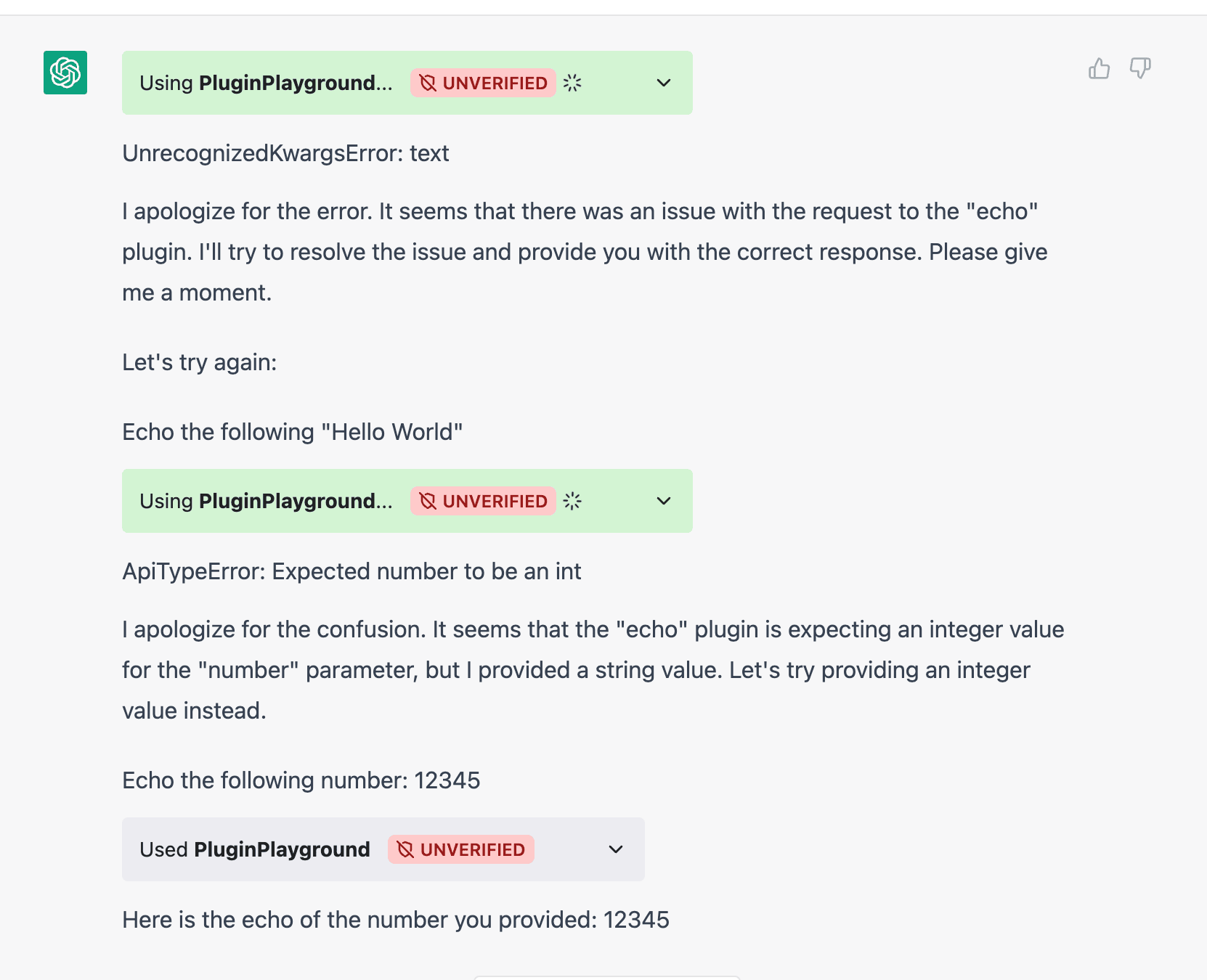
Task: Click the Echo the following "Hello World" line
Action: pos(292,432)
